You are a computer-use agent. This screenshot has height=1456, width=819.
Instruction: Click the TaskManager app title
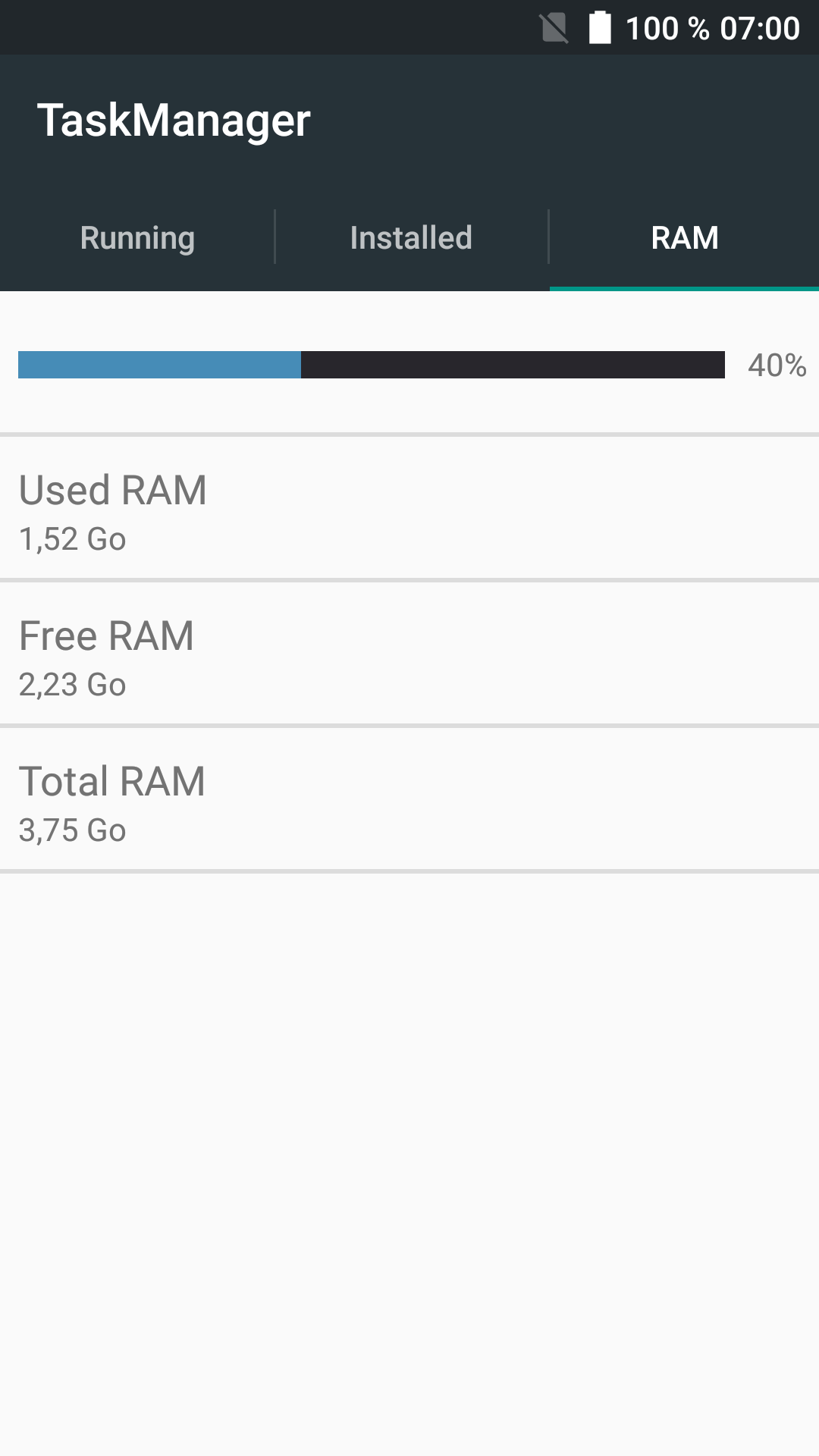point(174,120)
